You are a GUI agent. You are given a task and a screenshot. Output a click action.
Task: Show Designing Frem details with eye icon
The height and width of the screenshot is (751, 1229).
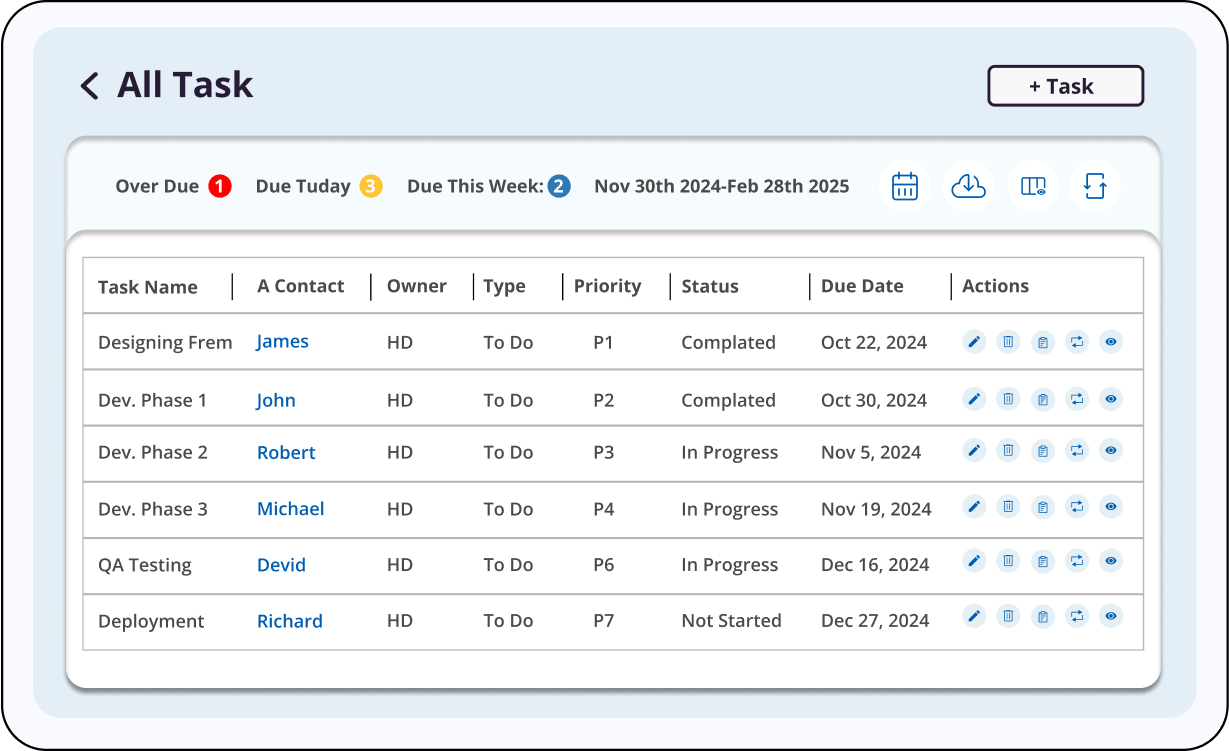click(1110, 342)
